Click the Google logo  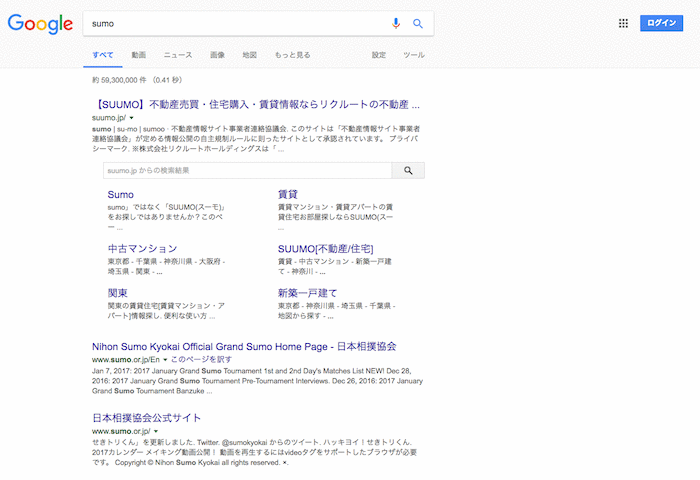click(x=40, y=23)
